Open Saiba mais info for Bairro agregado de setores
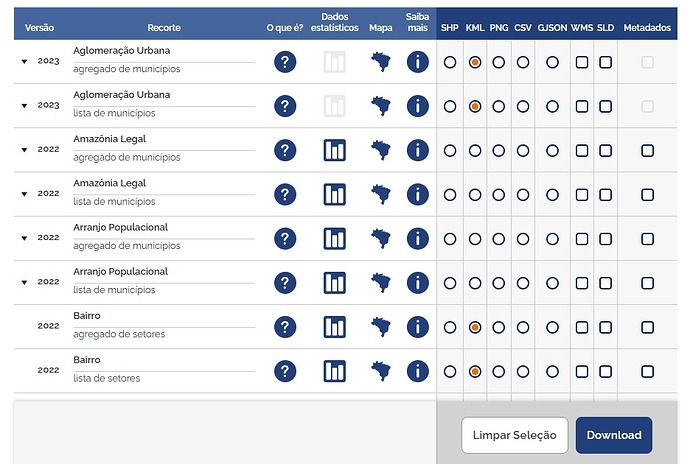 [418, 327]
